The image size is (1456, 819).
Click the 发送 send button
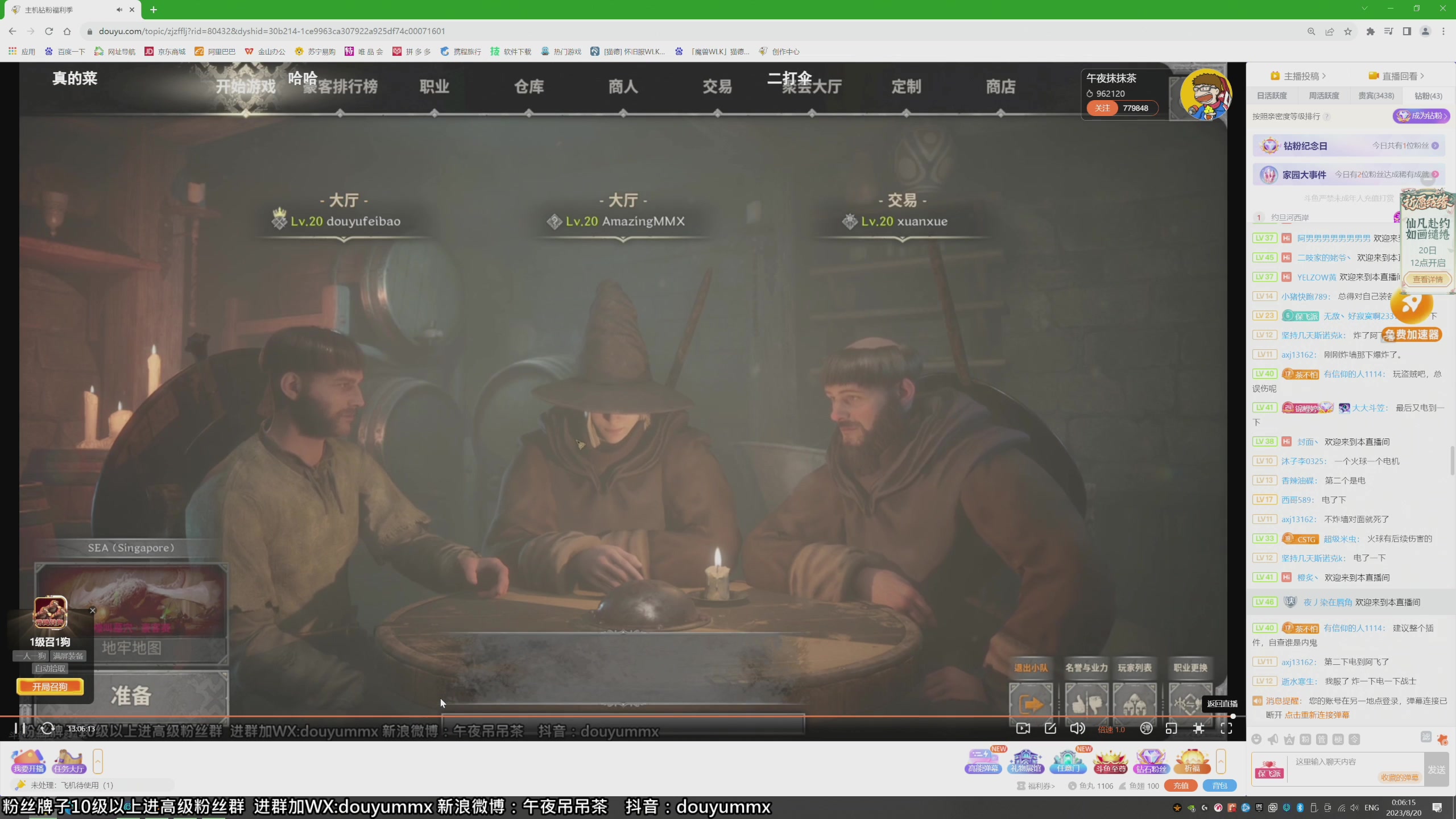[1437, 770]
